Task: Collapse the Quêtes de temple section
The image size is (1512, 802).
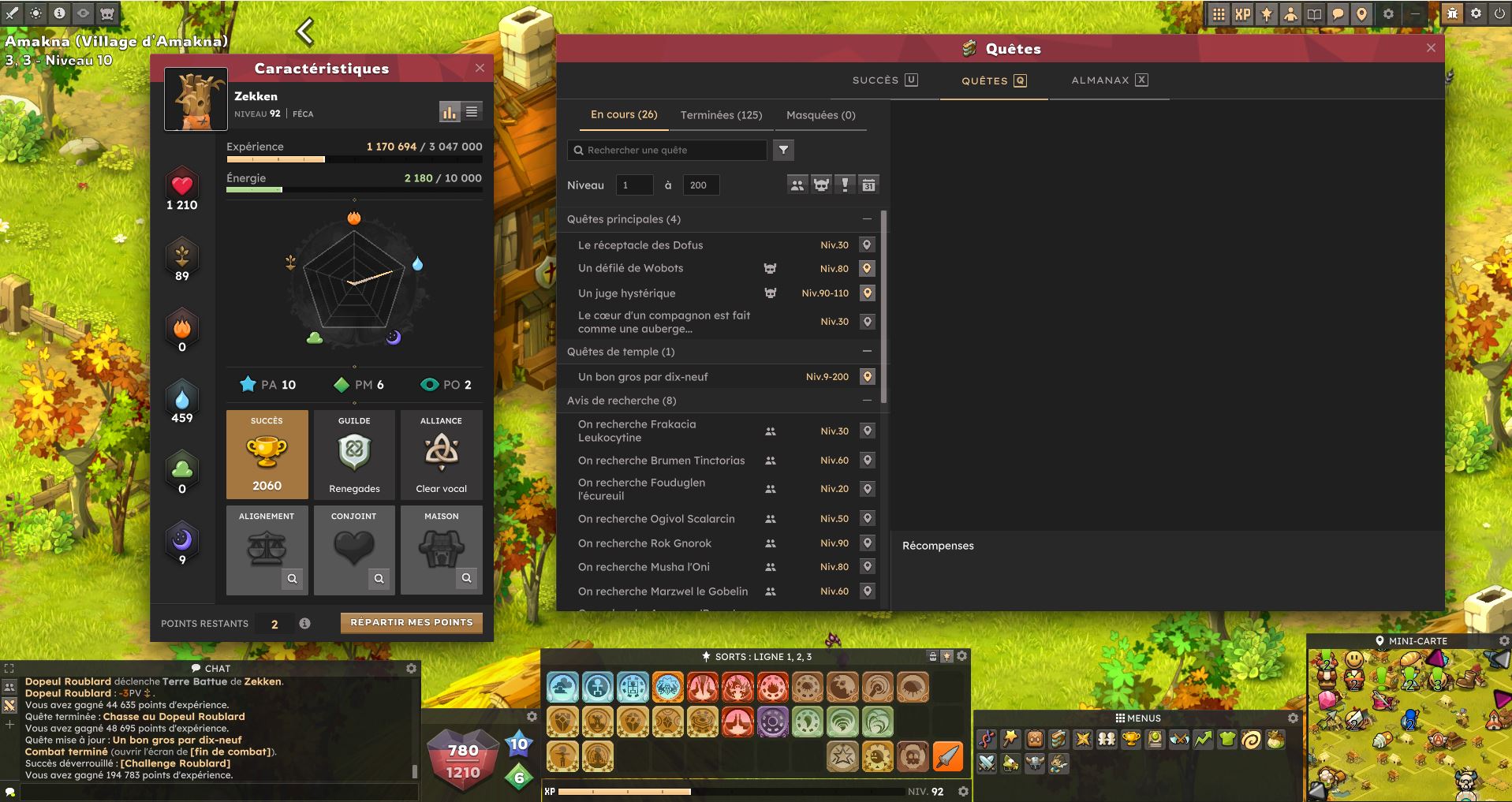Action: click(x=868, y=352)
